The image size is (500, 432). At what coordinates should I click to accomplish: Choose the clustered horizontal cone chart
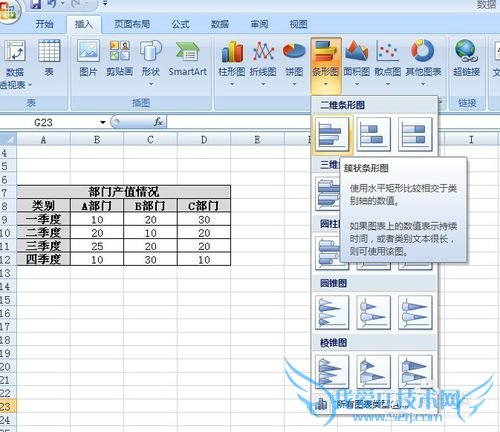tap(332, 312)
